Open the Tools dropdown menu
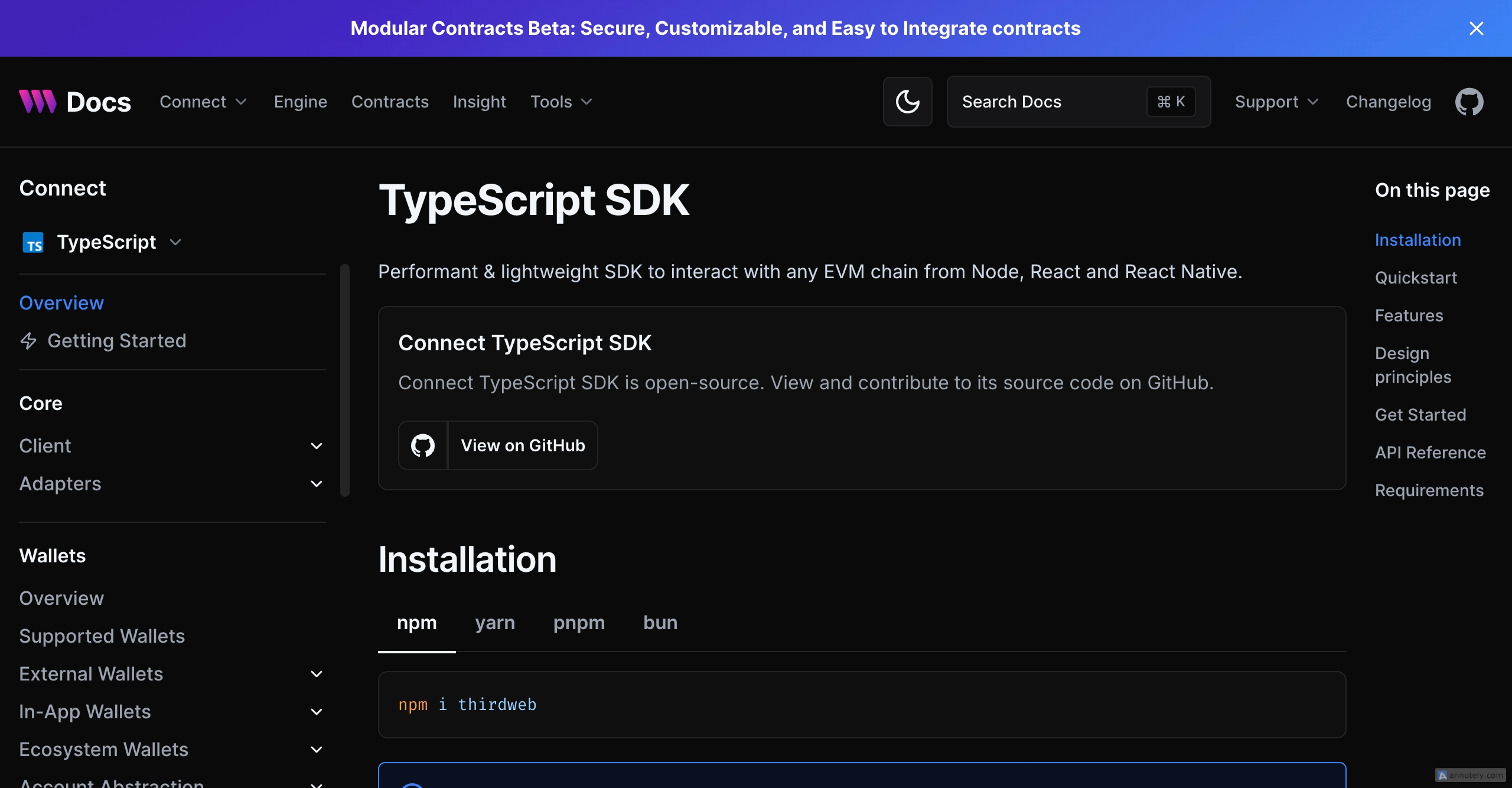The width and height of the screenshot is (1512, 788). tap(561, 102)
